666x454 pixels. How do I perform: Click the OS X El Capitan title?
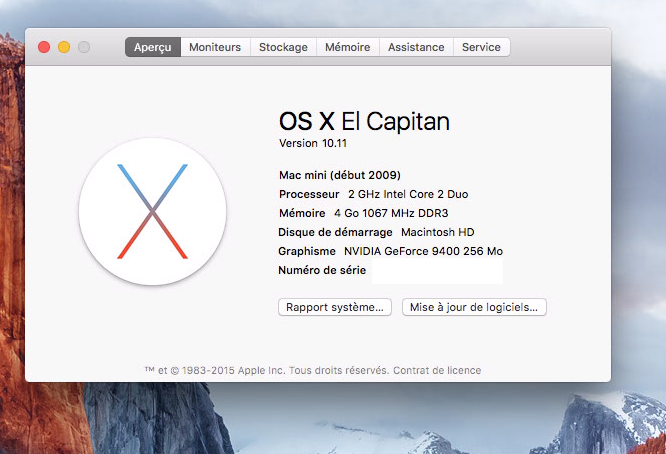[364, 121]
